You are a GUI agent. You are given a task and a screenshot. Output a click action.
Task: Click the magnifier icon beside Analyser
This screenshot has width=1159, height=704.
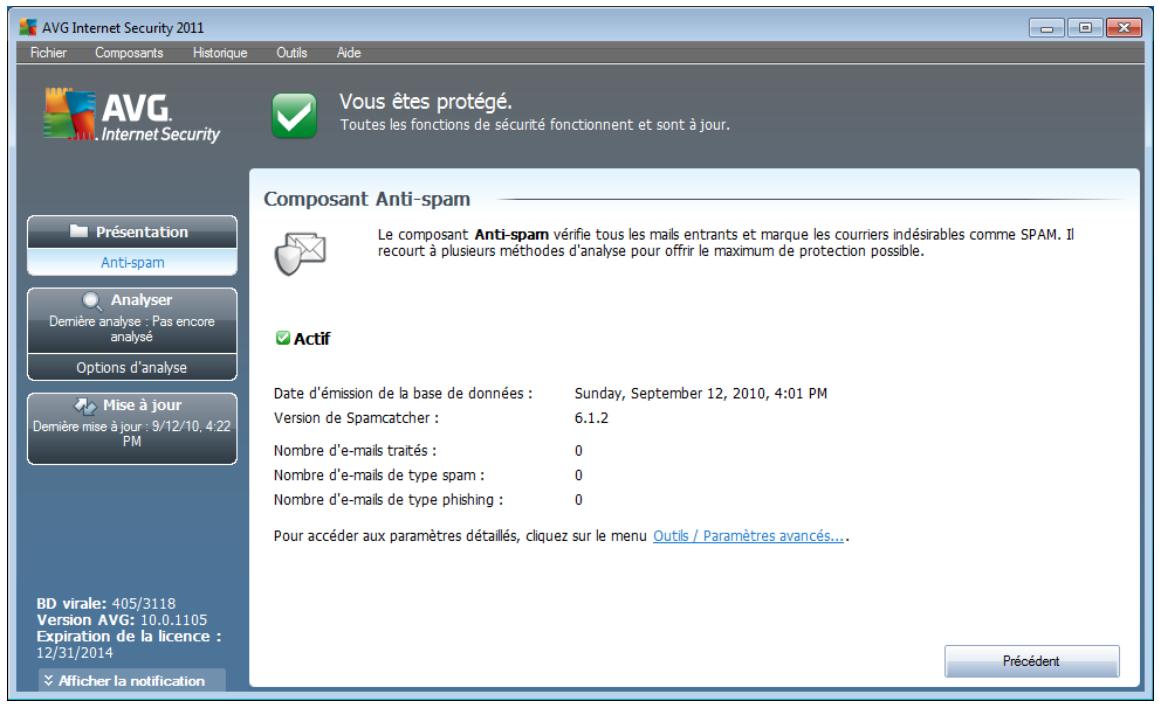tap(92, 300)
